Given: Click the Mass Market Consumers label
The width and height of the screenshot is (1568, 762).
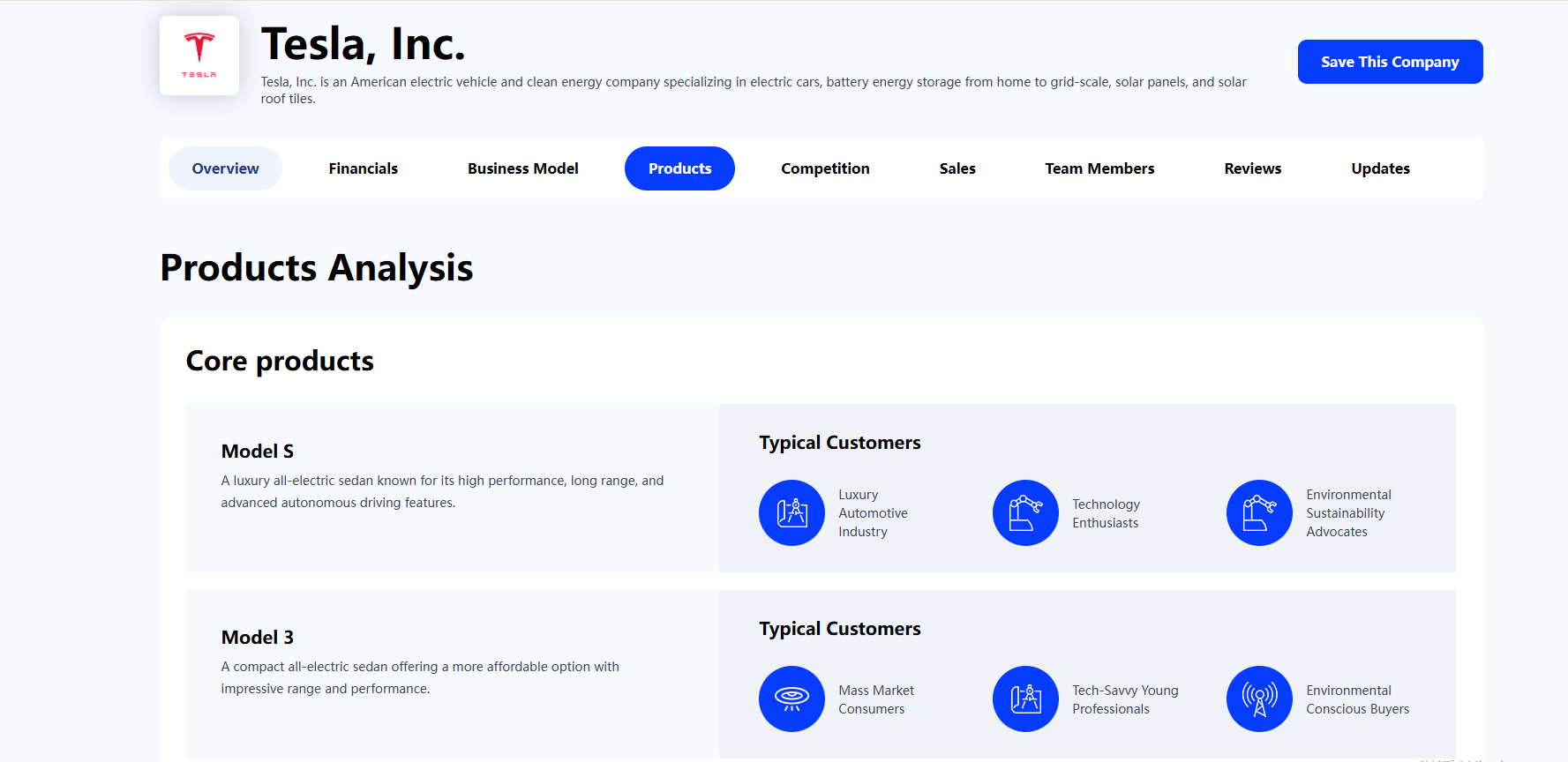Looking at the screenshot, I should [876, 699].
